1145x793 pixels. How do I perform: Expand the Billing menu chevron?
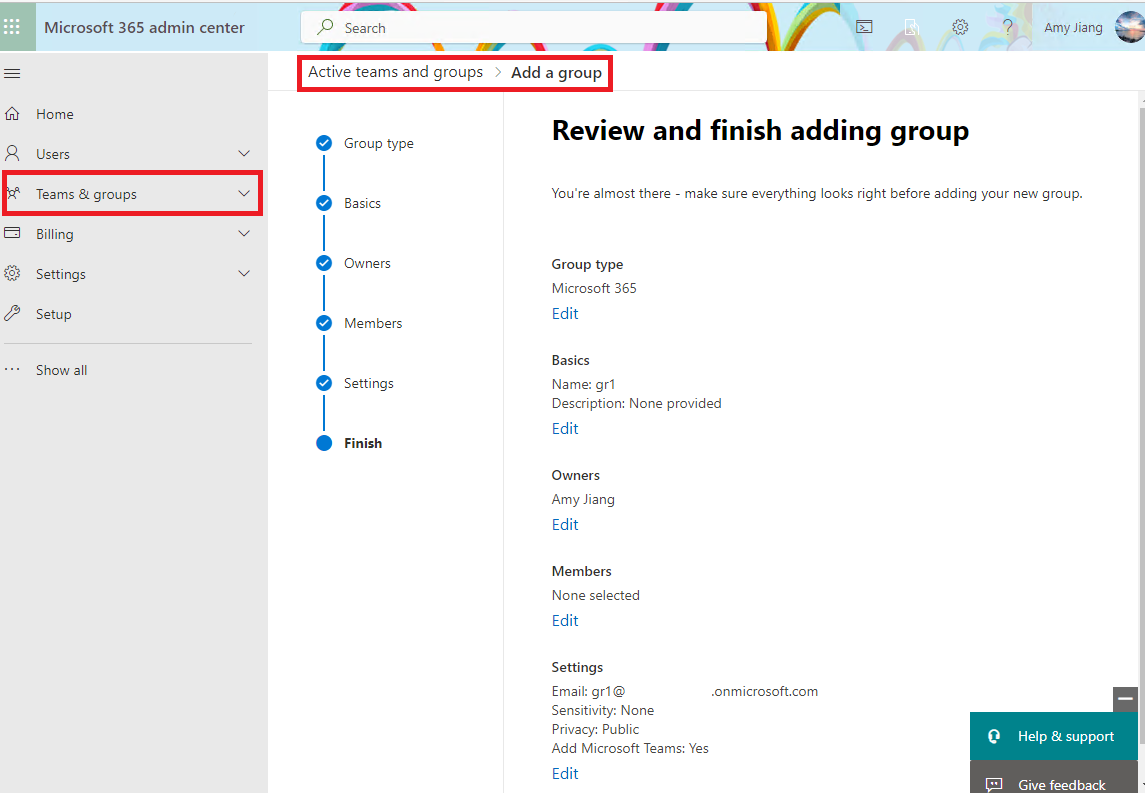pyautogui.click(x=244, y=234)
